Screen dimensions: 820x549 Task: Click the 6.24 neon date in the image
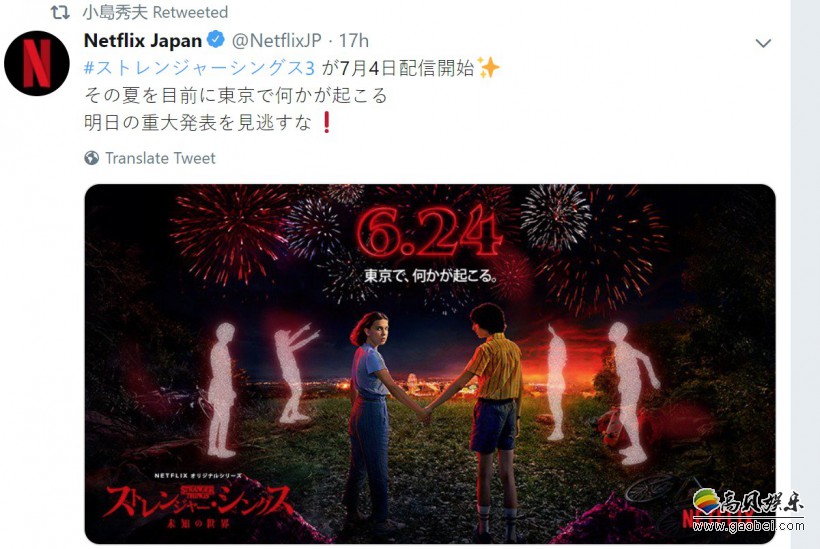(x=429, y=233)
